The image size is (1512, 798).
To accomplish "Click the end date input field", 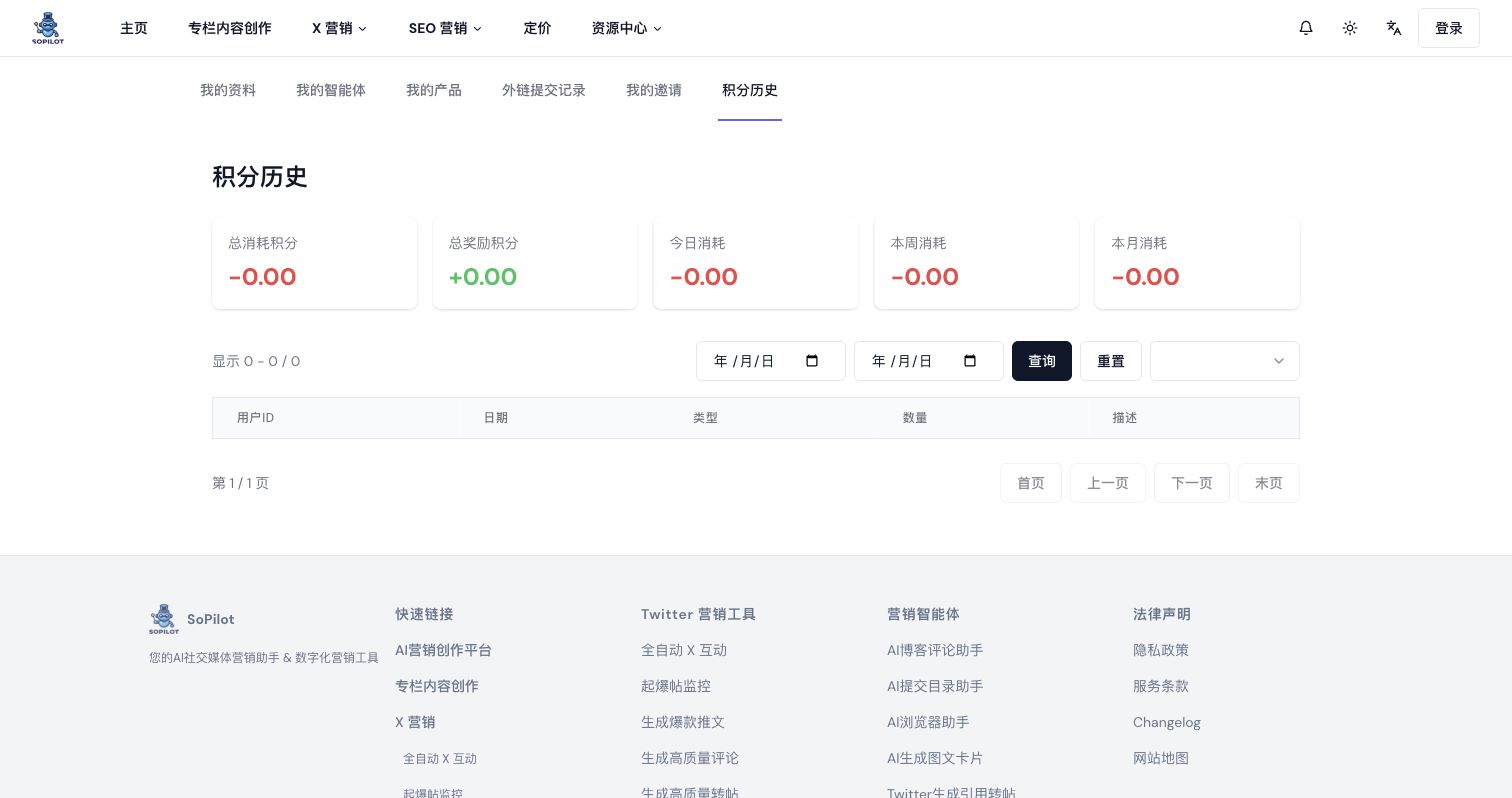I will [929, 361].
